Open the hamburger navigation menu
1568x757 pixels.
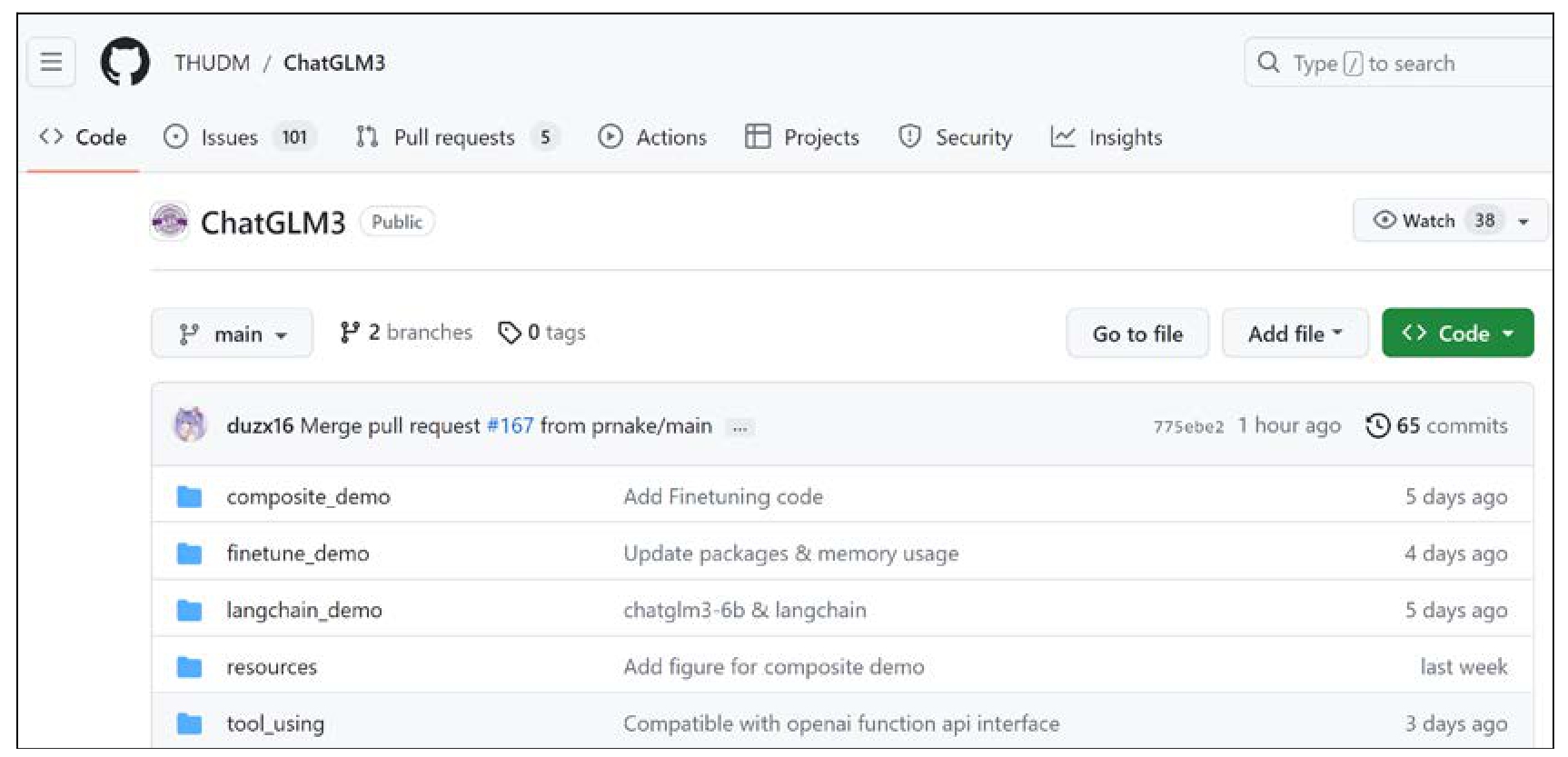click(x=51, y=62)
